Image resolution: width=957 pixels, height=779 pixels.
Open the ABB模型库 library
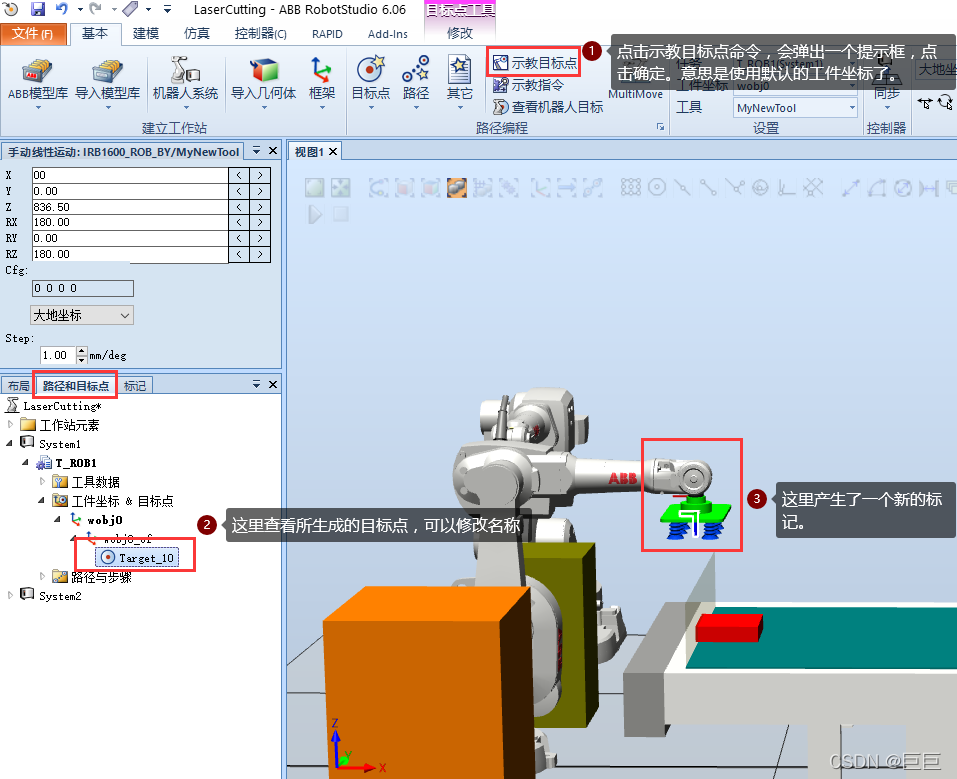coord(37,82)
